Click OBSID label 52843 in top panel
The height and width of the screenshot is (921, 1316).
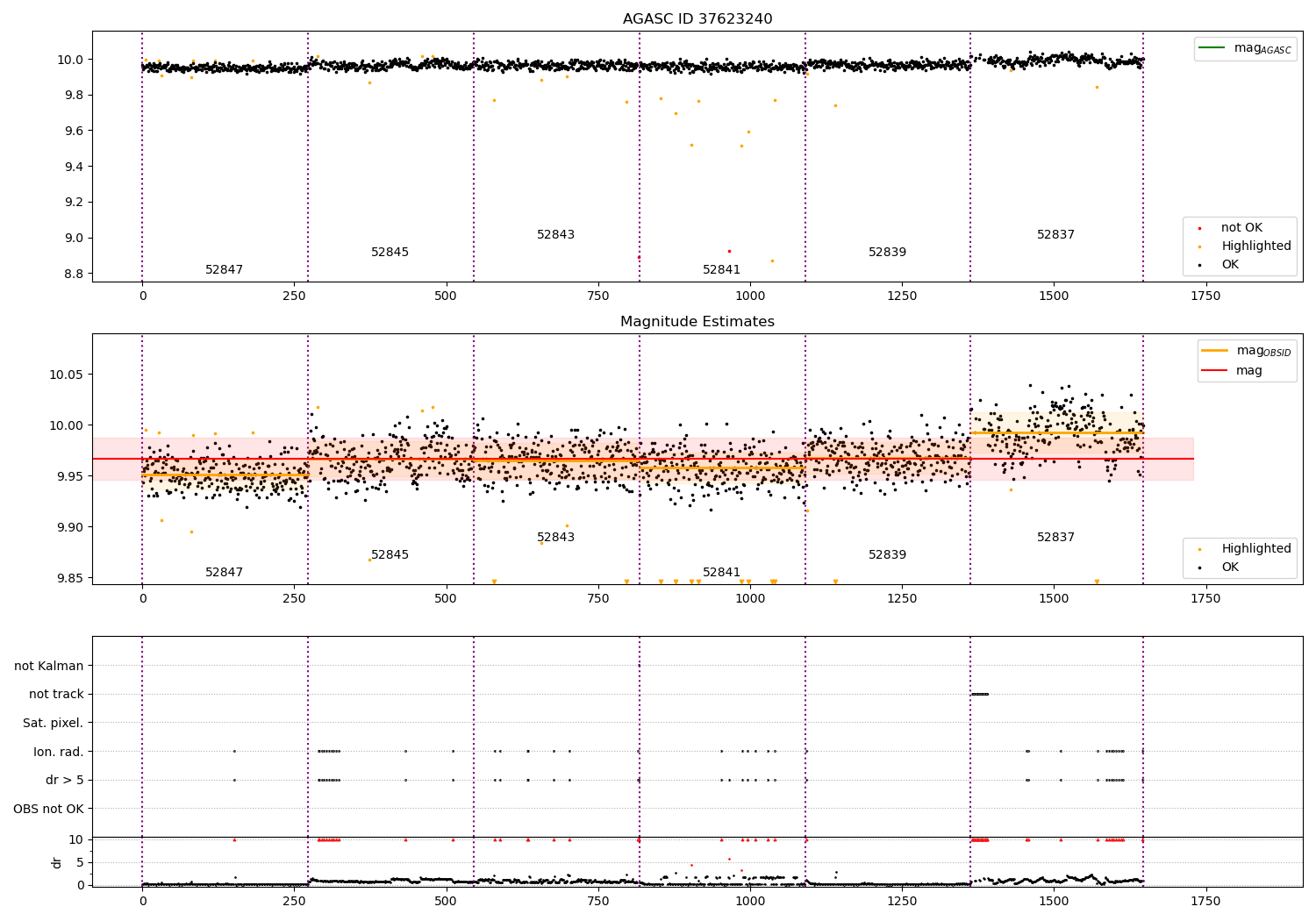coord(556,235)
